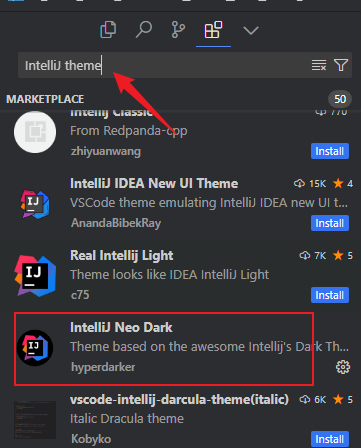Click the Real Intellij Light IJ logo

tap(35, 276)
